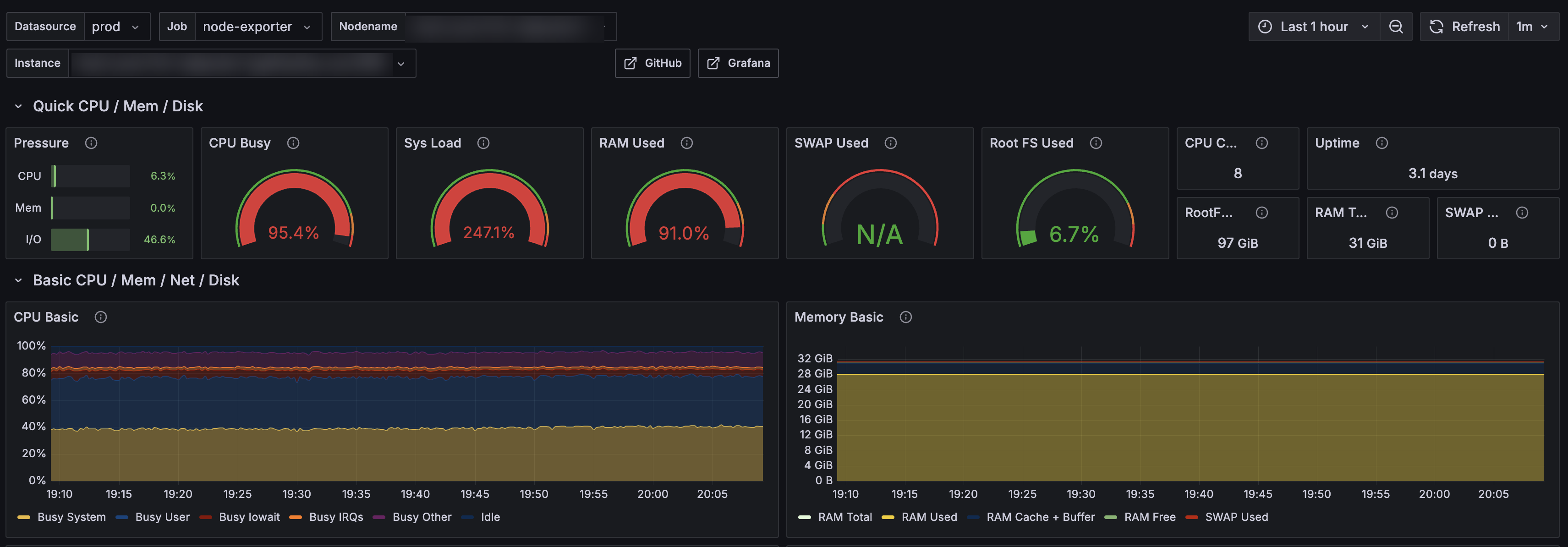Click info icon on RootF... 97 GiB panel
The width and height of the screenshot is (1568, 547).
1262,213
